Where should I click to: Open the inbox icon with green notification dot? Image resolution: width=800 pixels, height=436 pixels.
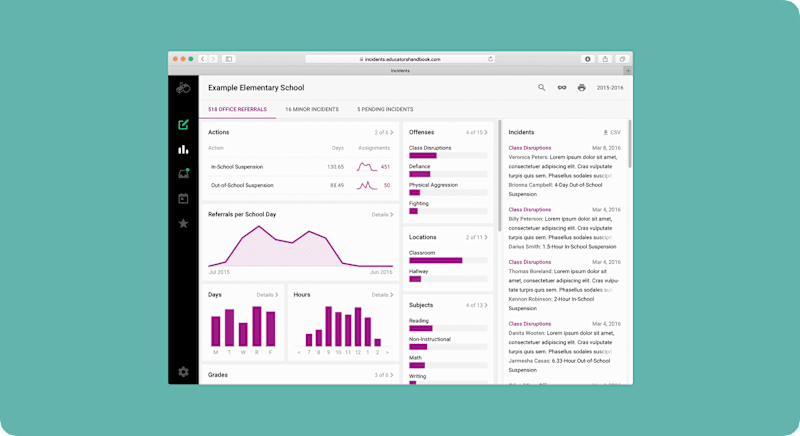184,173
